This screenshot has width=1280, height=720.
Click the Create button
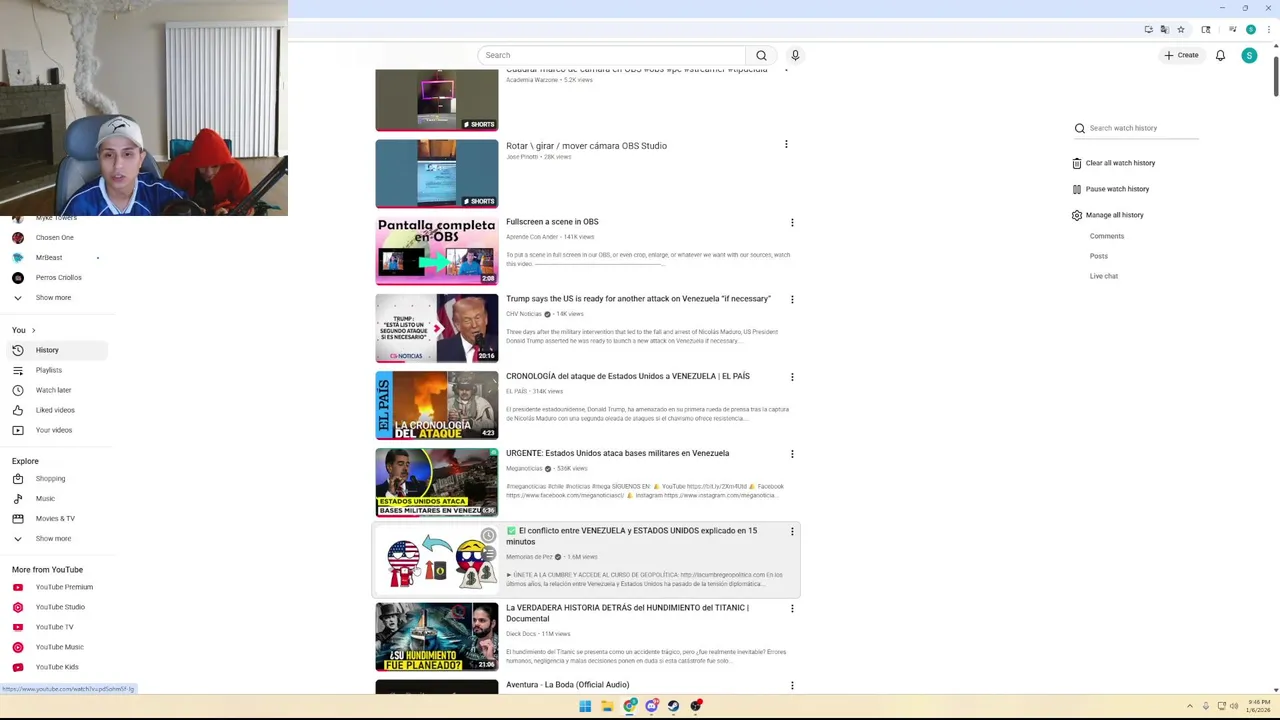click(1181, 55)
